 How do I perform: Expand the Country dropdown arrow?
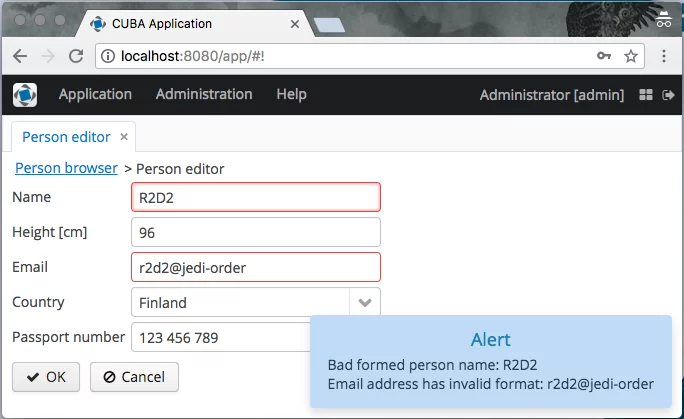click(x=365, y=302)
